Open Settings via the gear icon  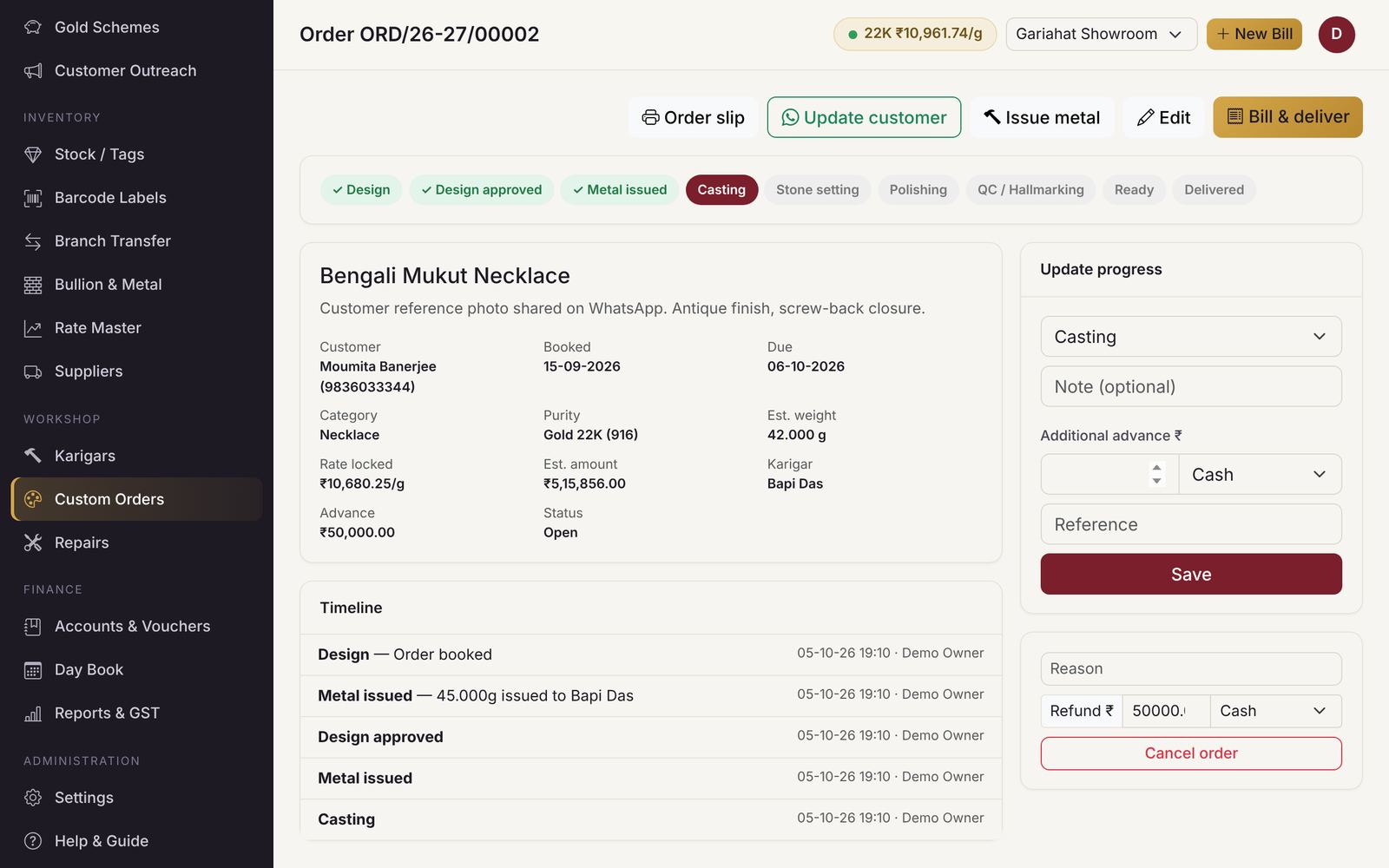(x=33, y=798)
